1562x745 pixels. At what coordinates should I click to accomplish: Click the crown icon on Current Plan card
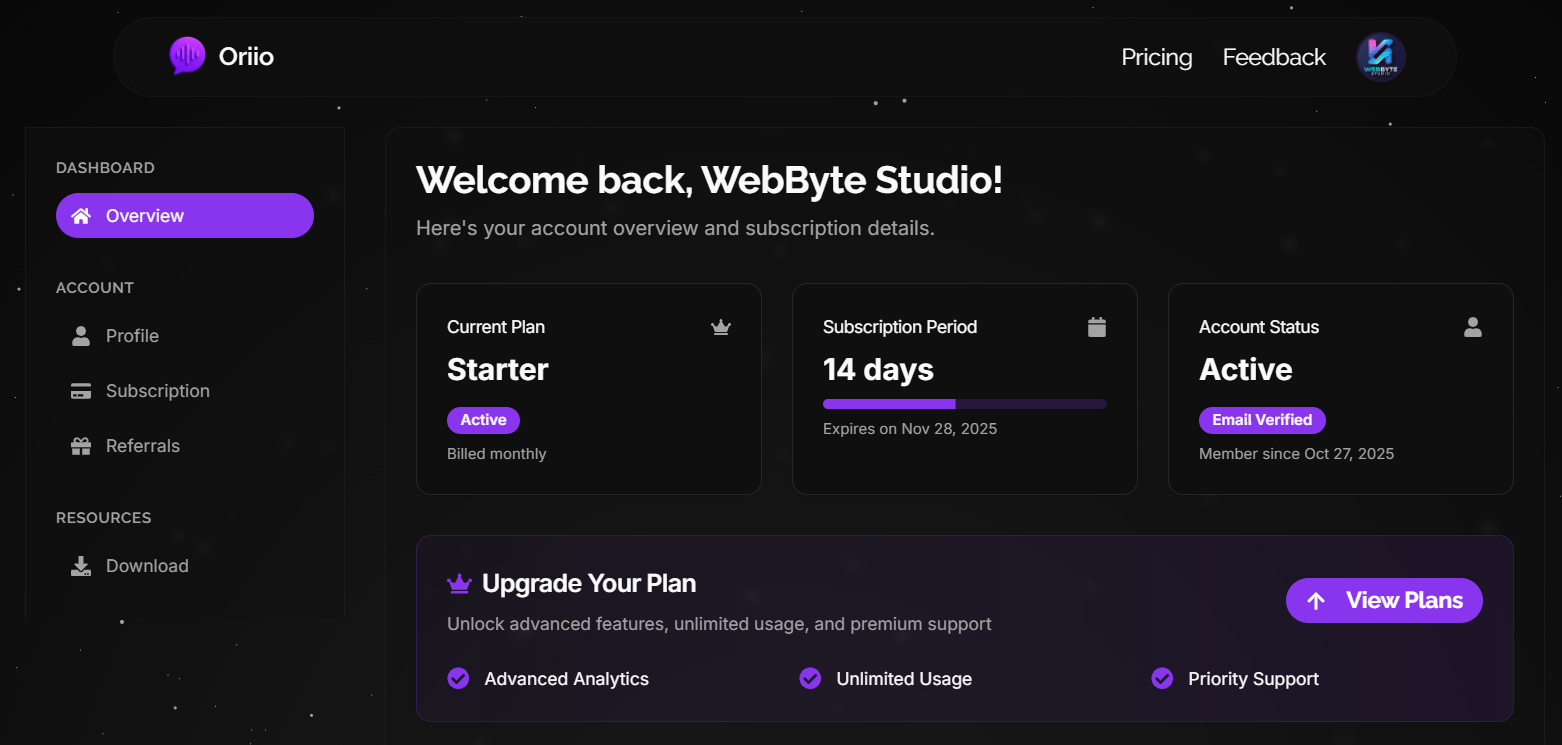click(721, 327)
